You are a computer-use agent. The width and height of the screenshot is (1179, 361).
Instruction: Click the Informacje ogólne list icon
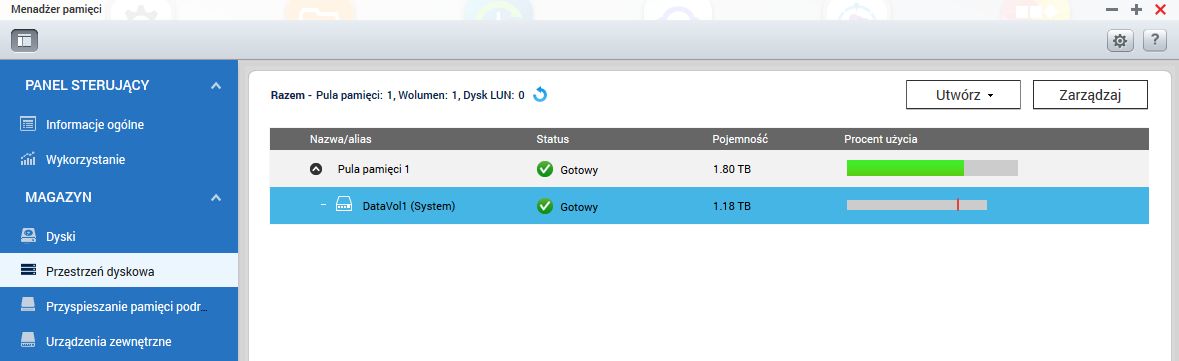pyautogui.click(x=28, y=124)
